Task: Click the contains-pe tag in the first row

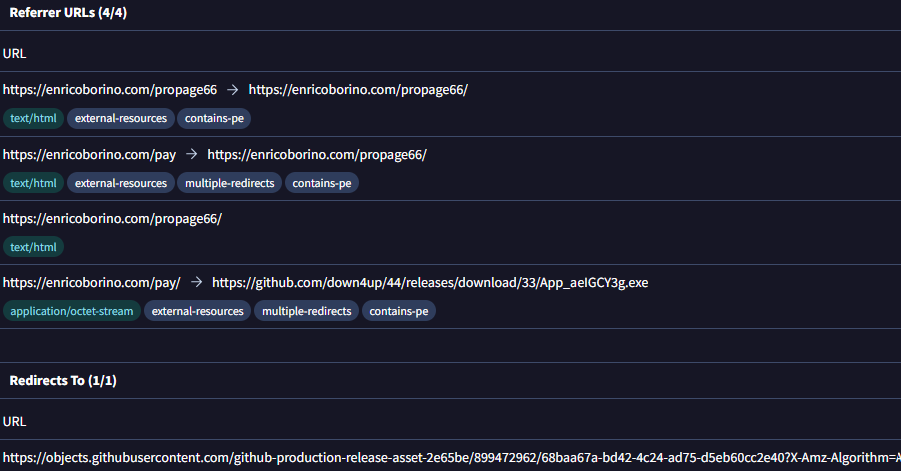Action: click(x=214, y=118)
